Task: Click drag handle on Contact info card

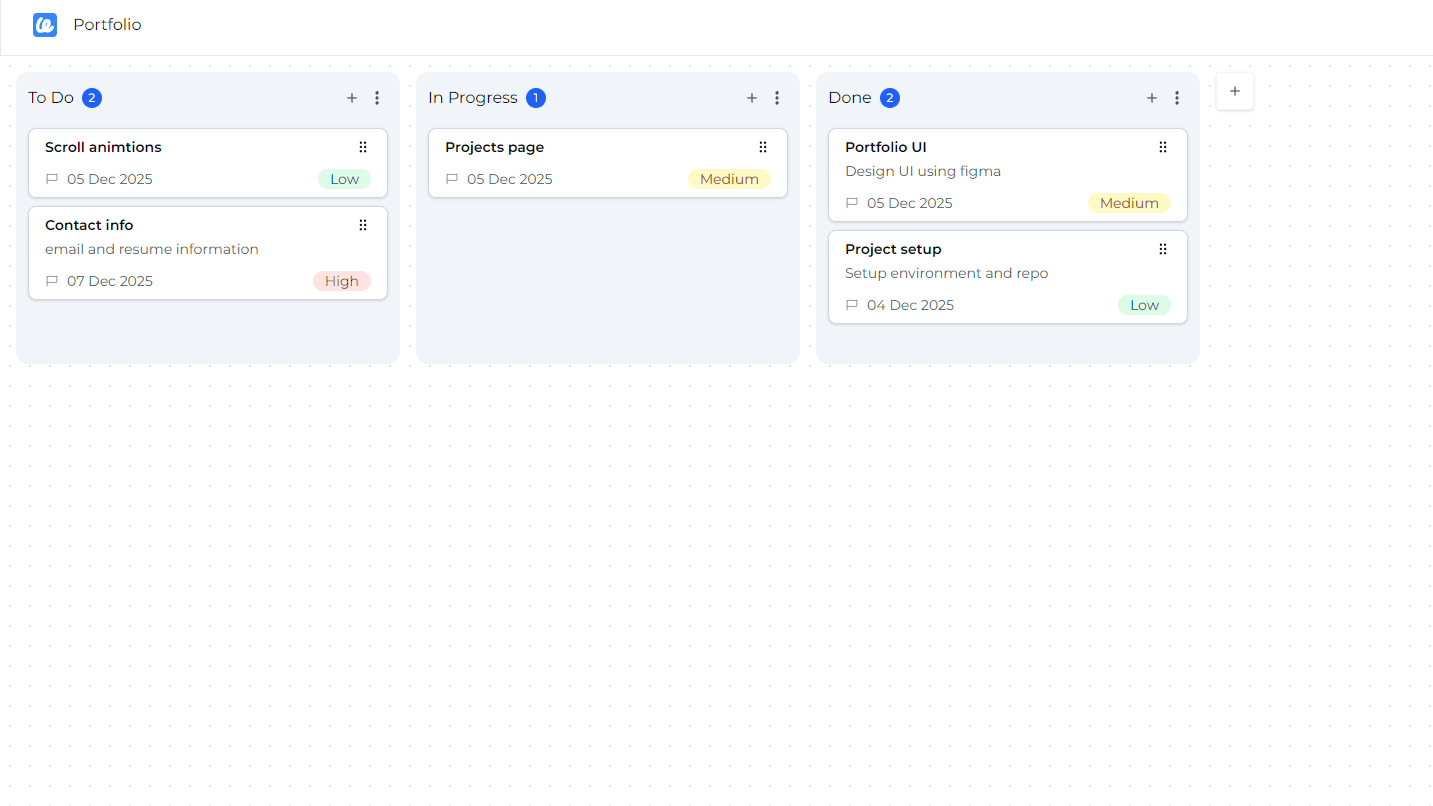Action: pos(363,225)
